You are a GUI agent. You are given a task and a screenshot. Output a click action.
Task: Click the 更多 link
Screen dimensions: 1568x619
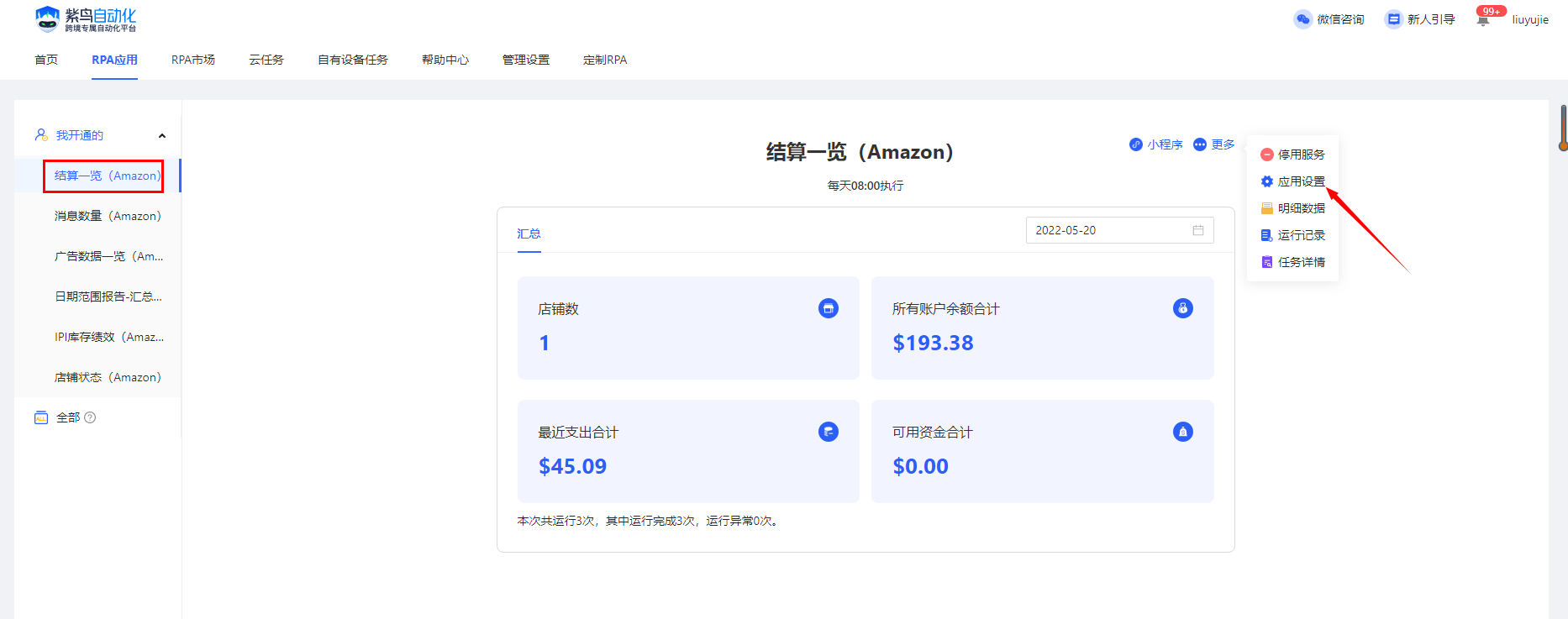[1223, 144]
